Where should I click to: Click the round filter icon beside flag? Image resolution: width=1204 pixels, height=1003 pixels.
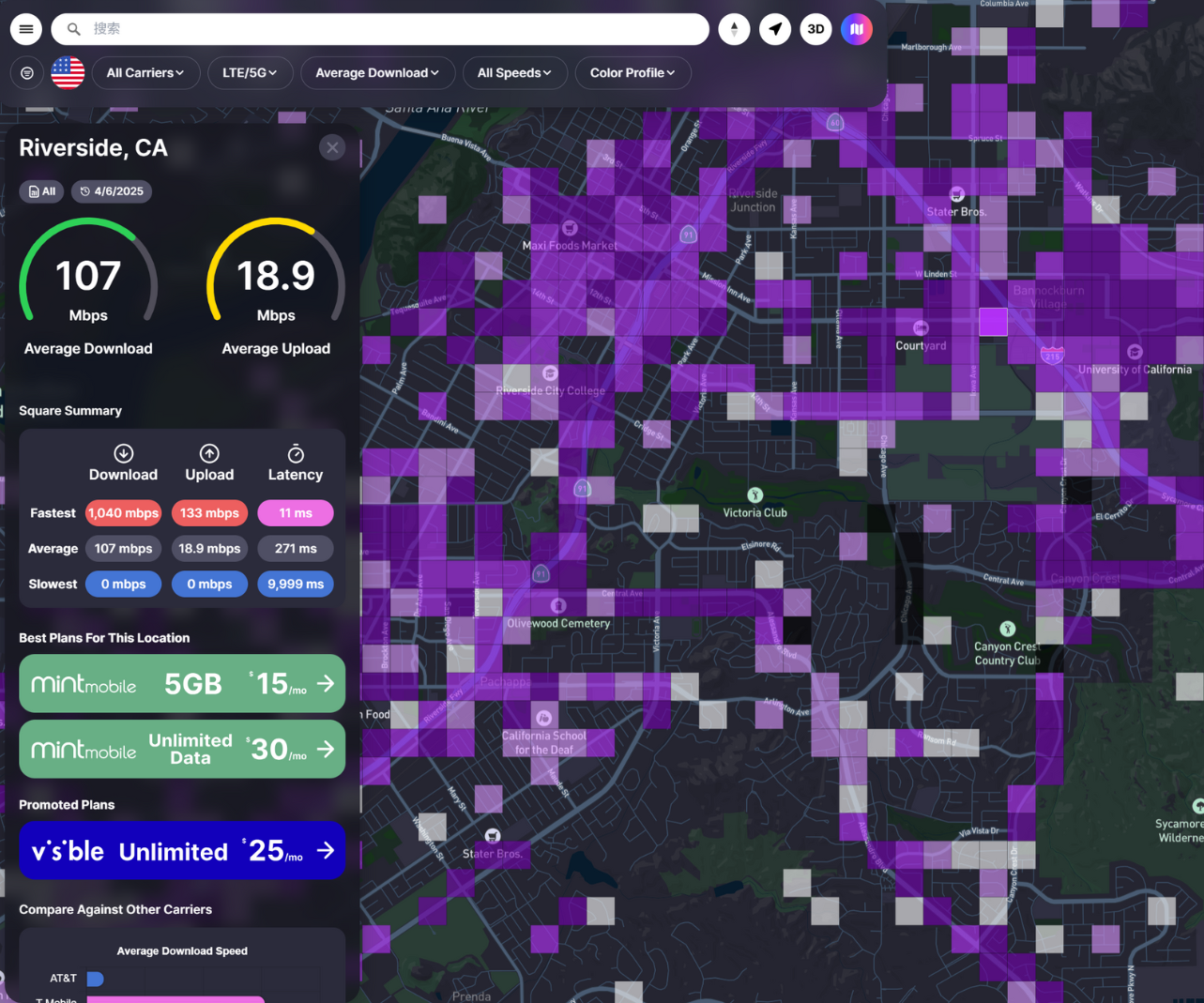[27, 73]
